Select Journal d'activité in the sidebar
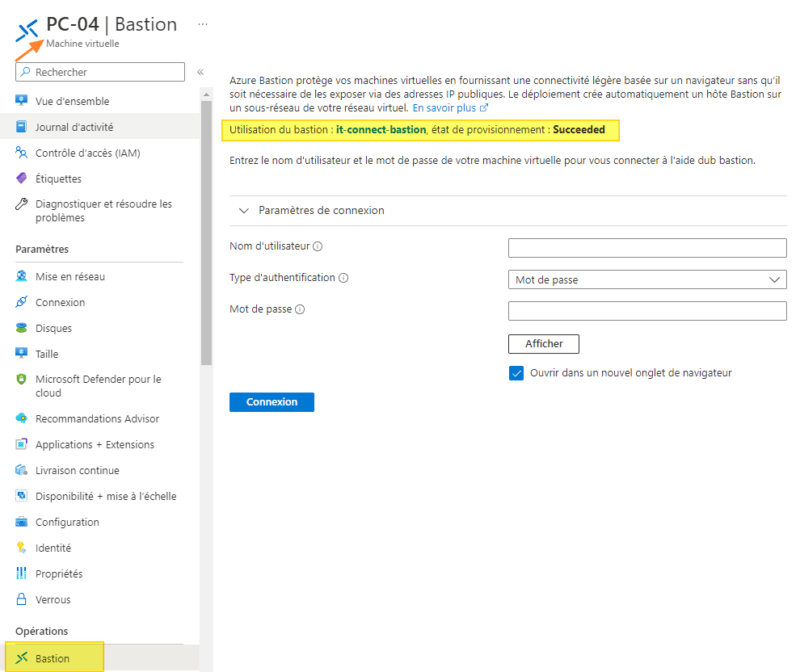The width and height of the screenshot is (800, 672). tap(74, 127)
